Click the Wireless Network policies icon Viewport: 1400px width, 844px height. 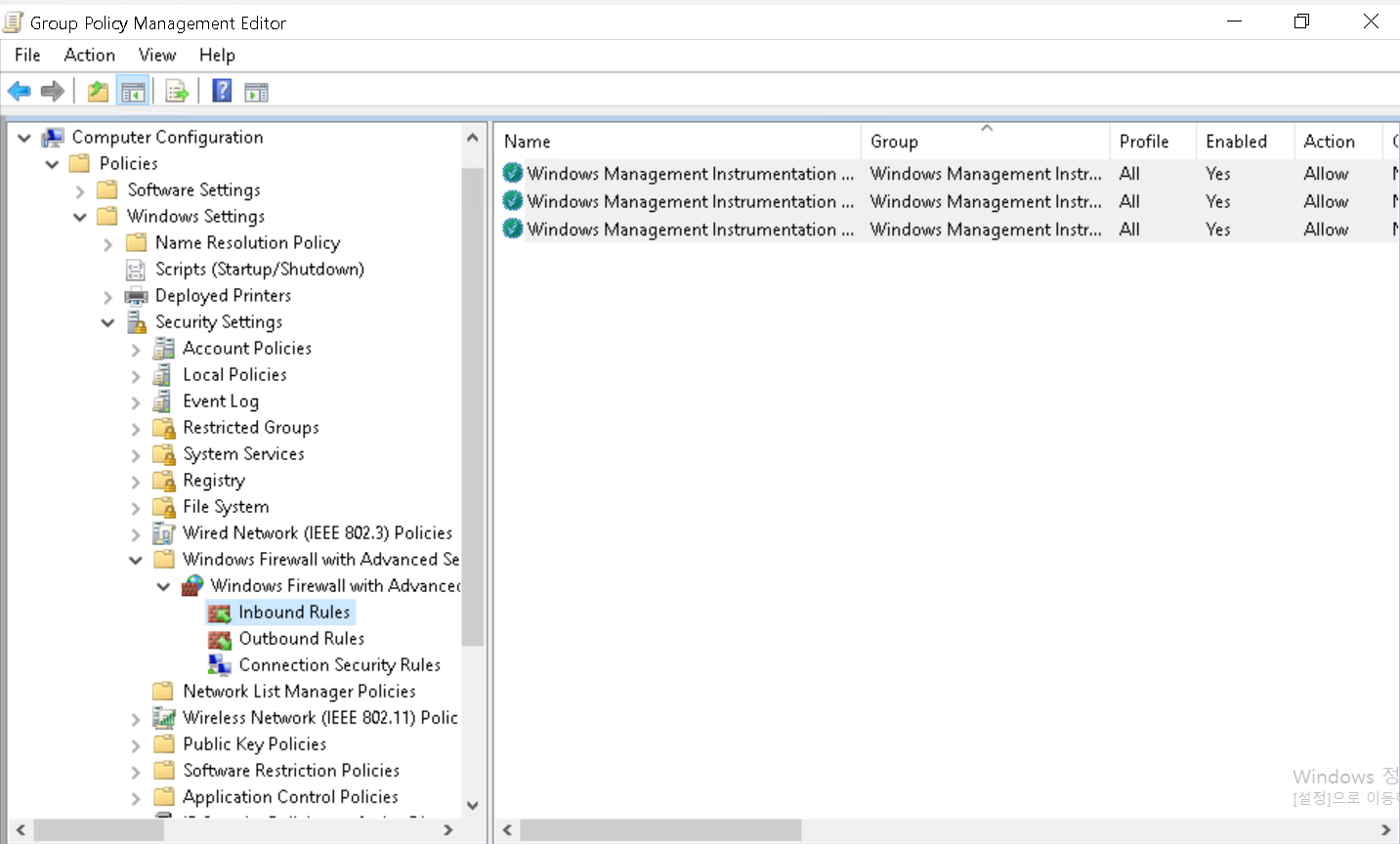(163, 718)
